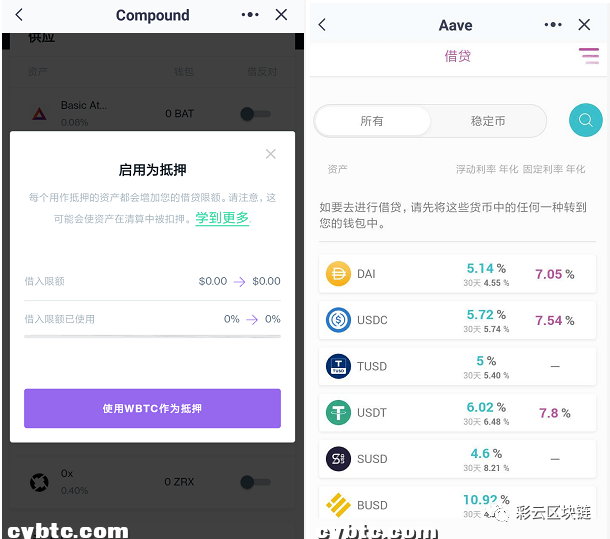The image size is (610, 539).
Task: Open the Aave hamburger menu icon
Action: pyautogui.click(x=589, y=56)
